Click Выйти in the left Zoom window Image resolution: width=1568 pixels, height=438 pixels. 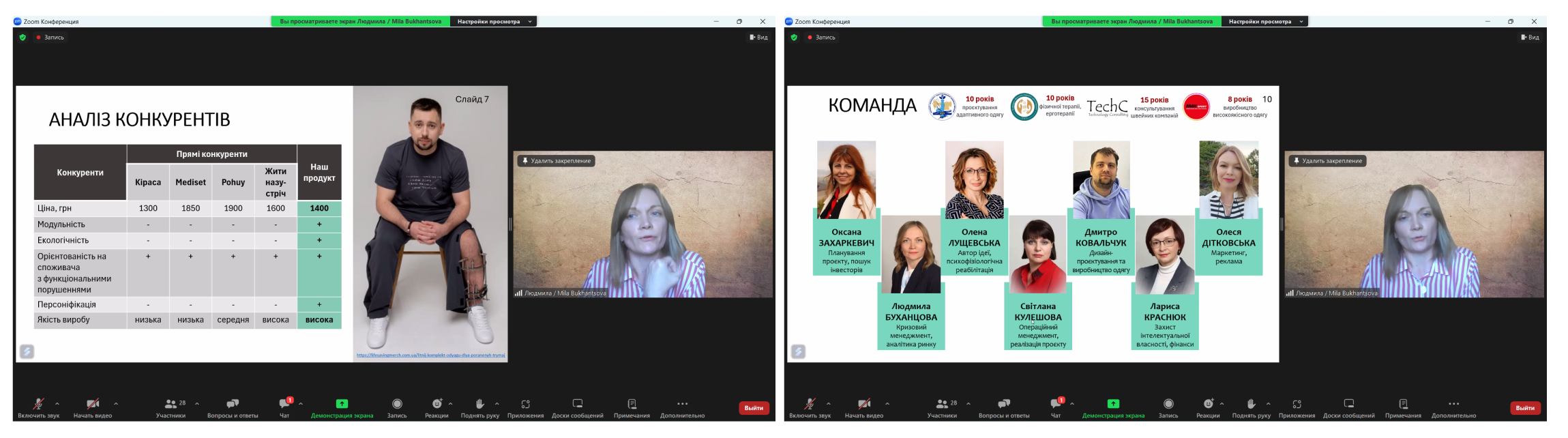click(x=754, y=408)
